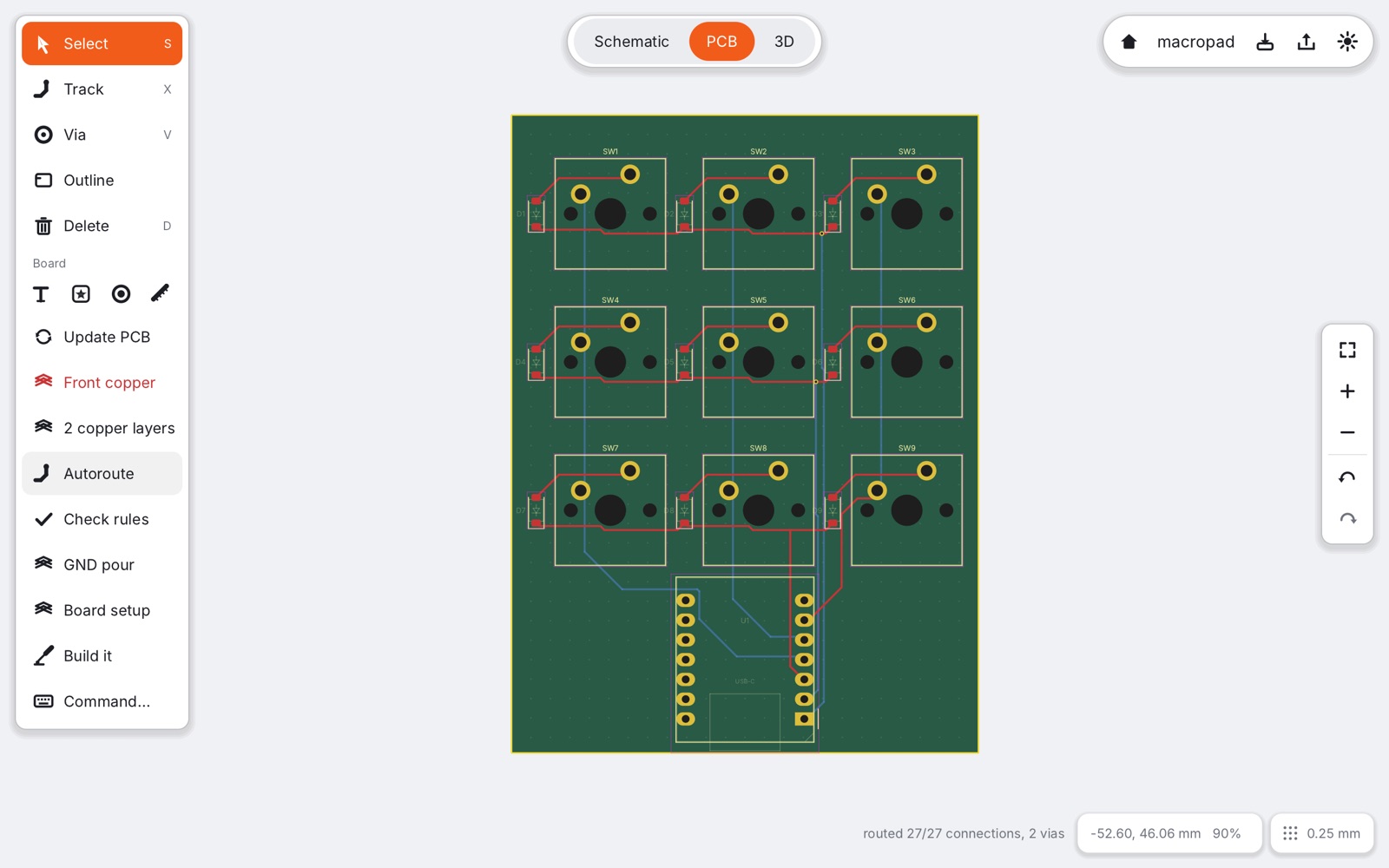
Task: Click the routed 27/27 connections status text
Action: point(964,833)
